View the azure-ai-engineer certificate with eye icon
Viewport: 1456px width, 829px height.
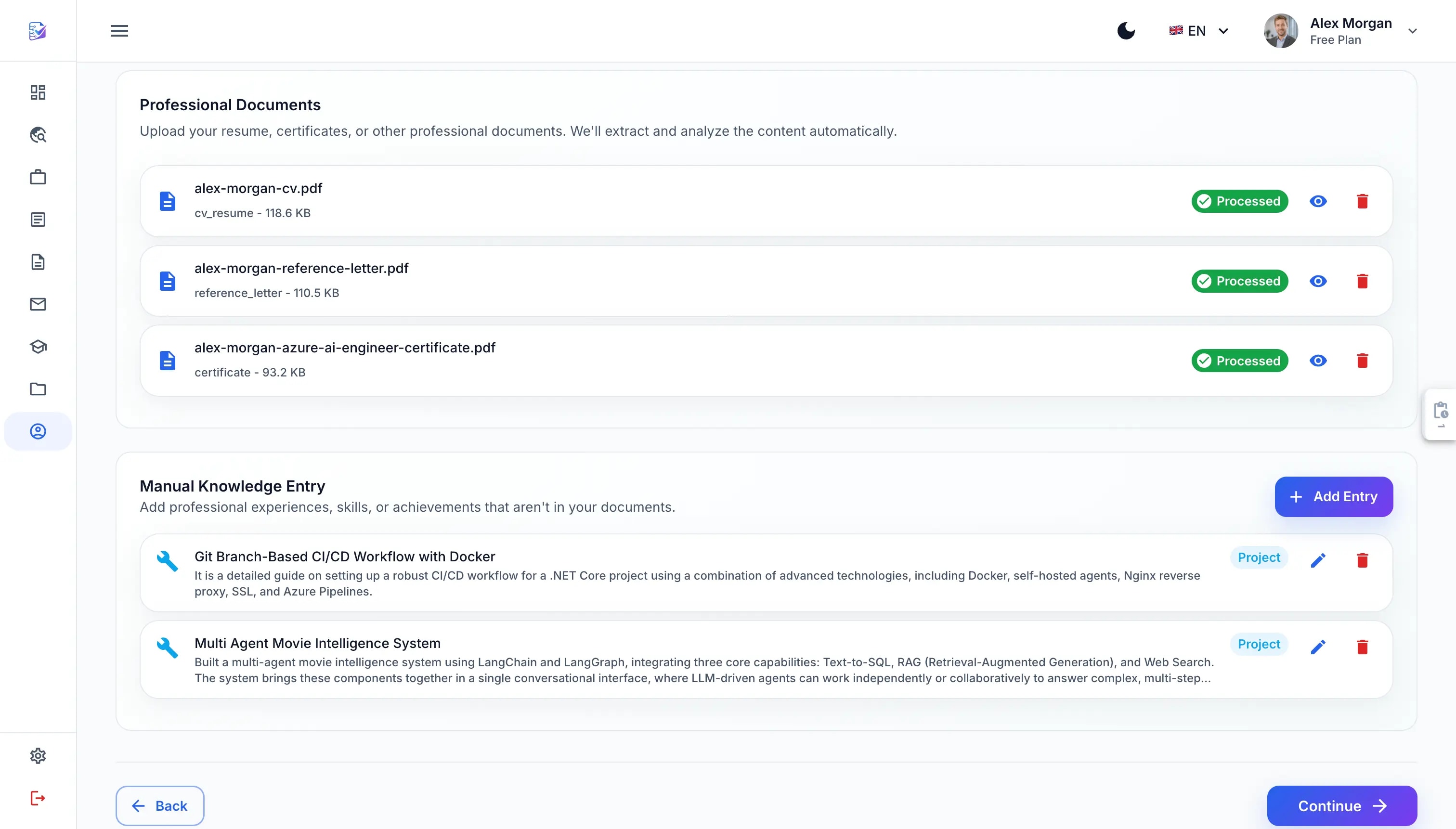click(x=1318, y=361)
